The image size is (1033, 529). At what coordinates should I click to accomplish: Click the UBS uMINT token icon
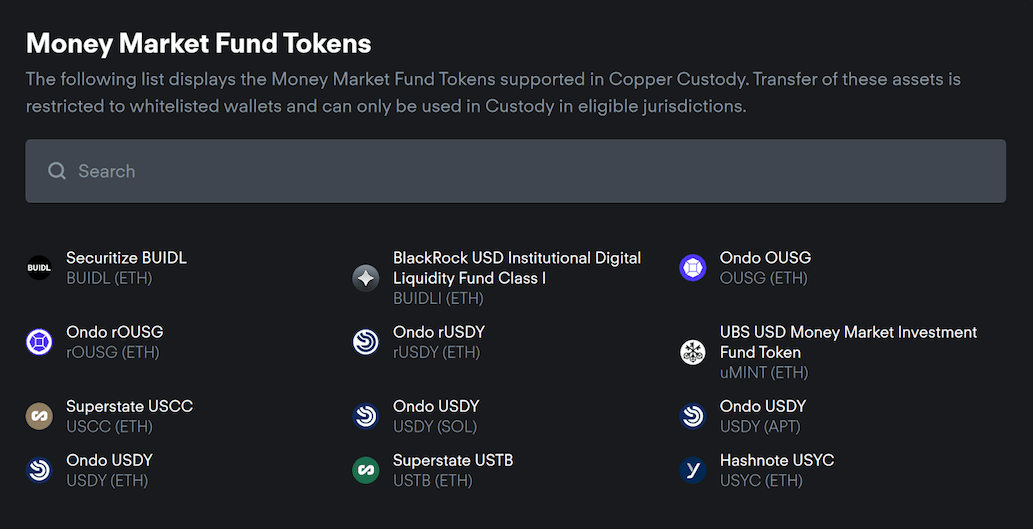click(693, 352)
